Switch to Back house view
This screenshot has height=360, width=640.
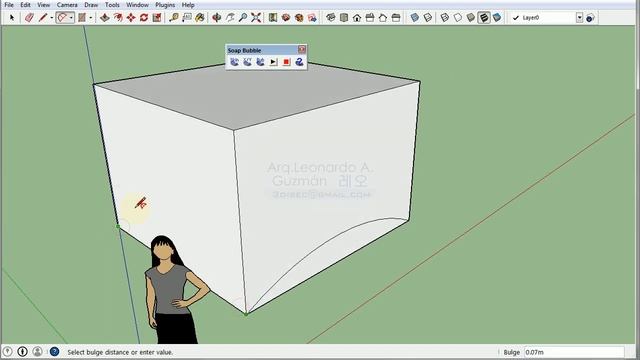[383, 18]
